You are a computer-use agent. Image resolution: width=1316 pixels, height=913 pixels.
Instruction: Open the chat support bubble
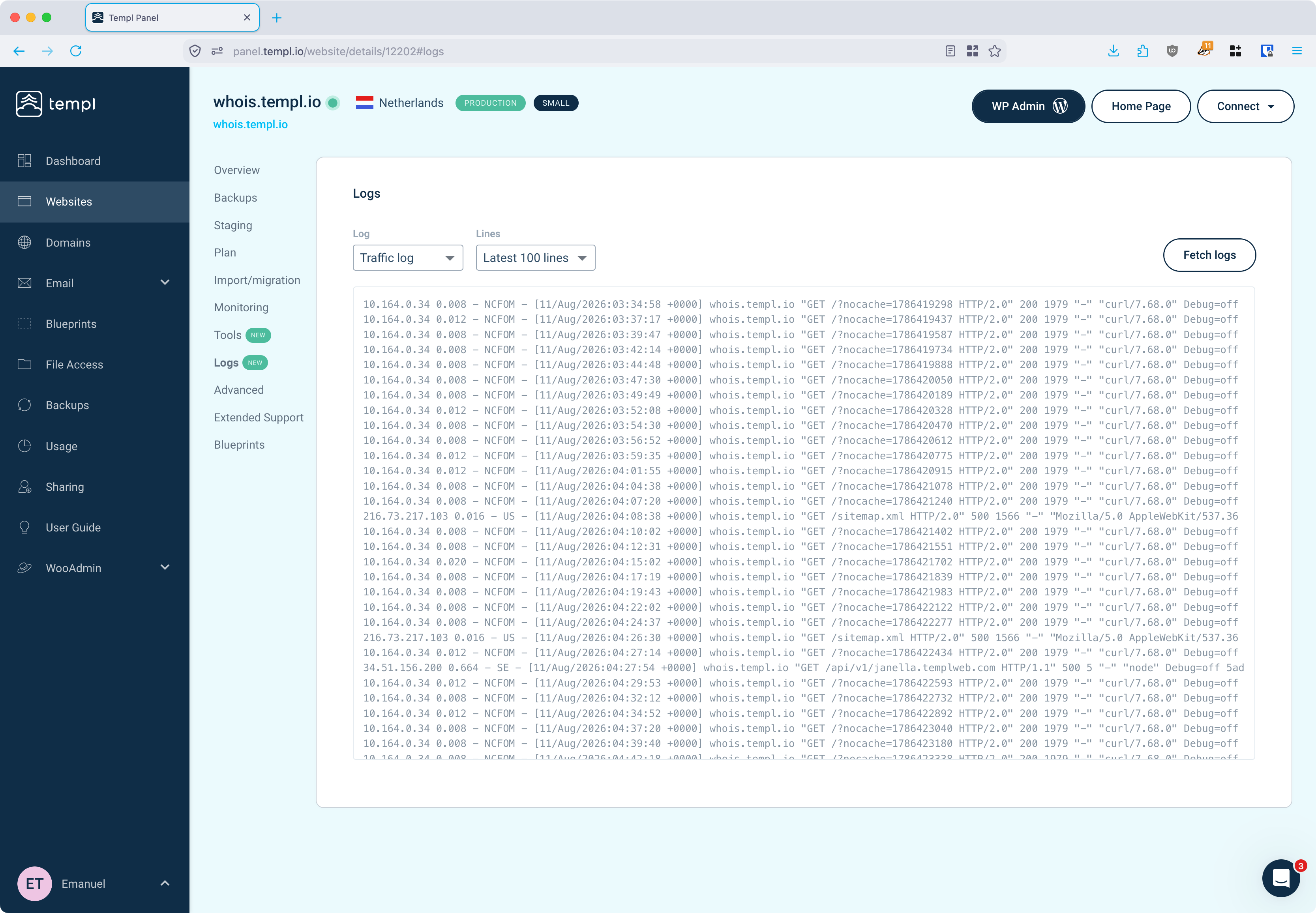point(1280,877)
